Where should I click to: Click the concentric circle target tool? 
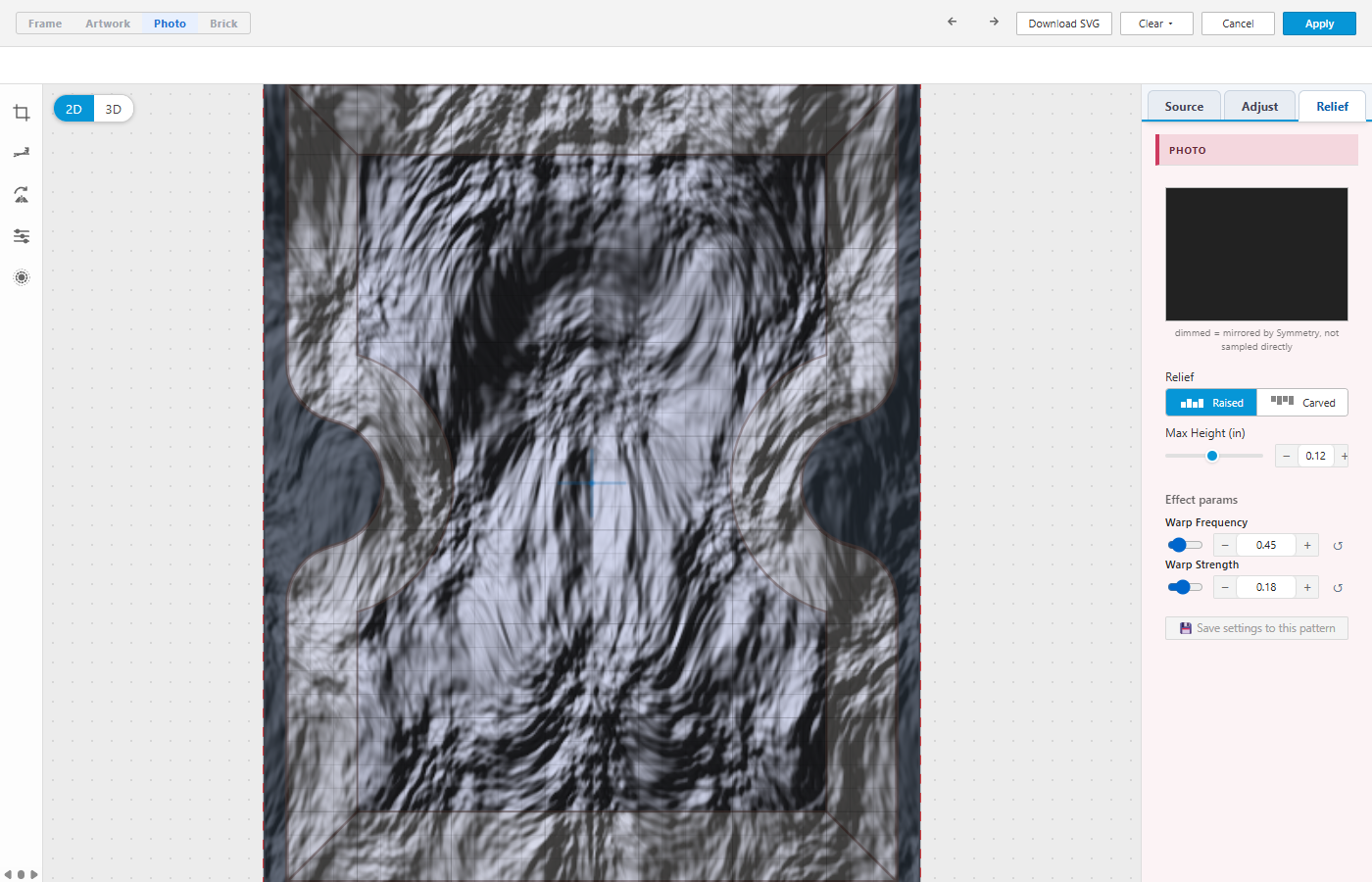(x=22, y=277)
